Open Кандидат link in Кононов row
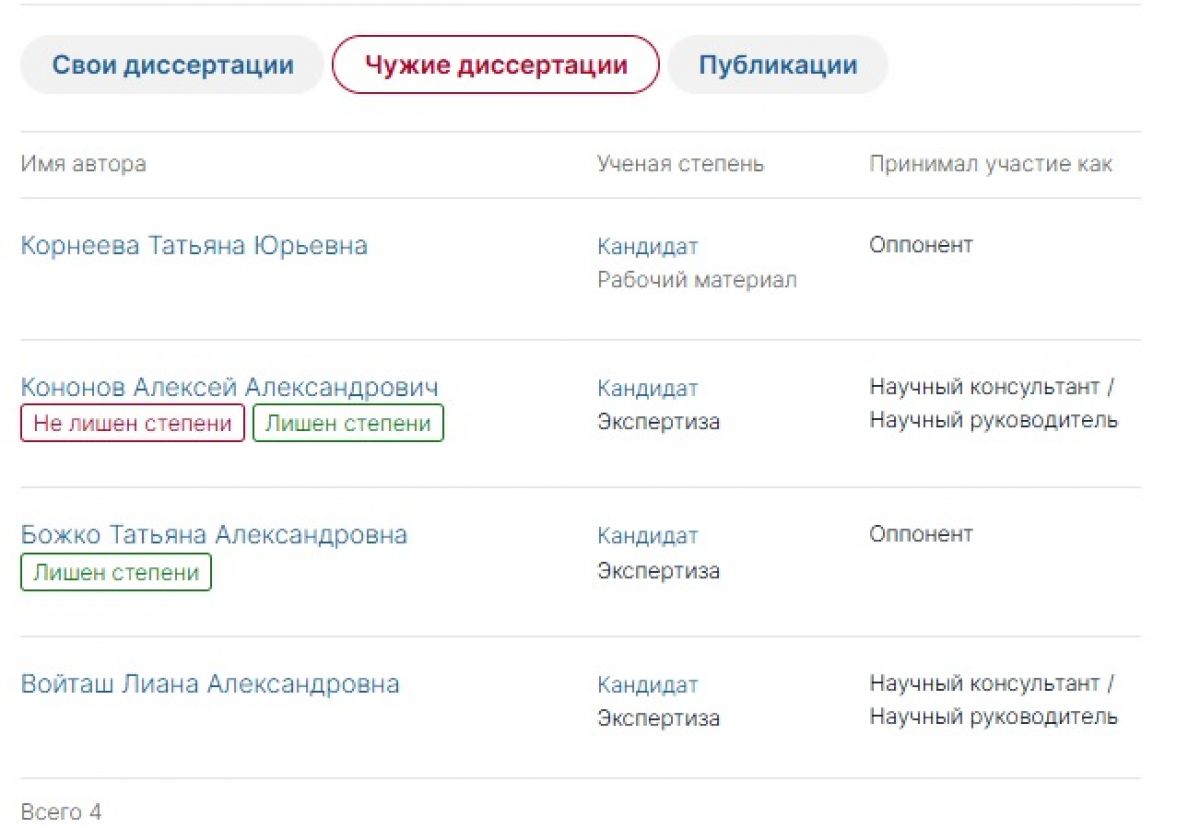Viewport: 1200px width, 840px height. 648,389
